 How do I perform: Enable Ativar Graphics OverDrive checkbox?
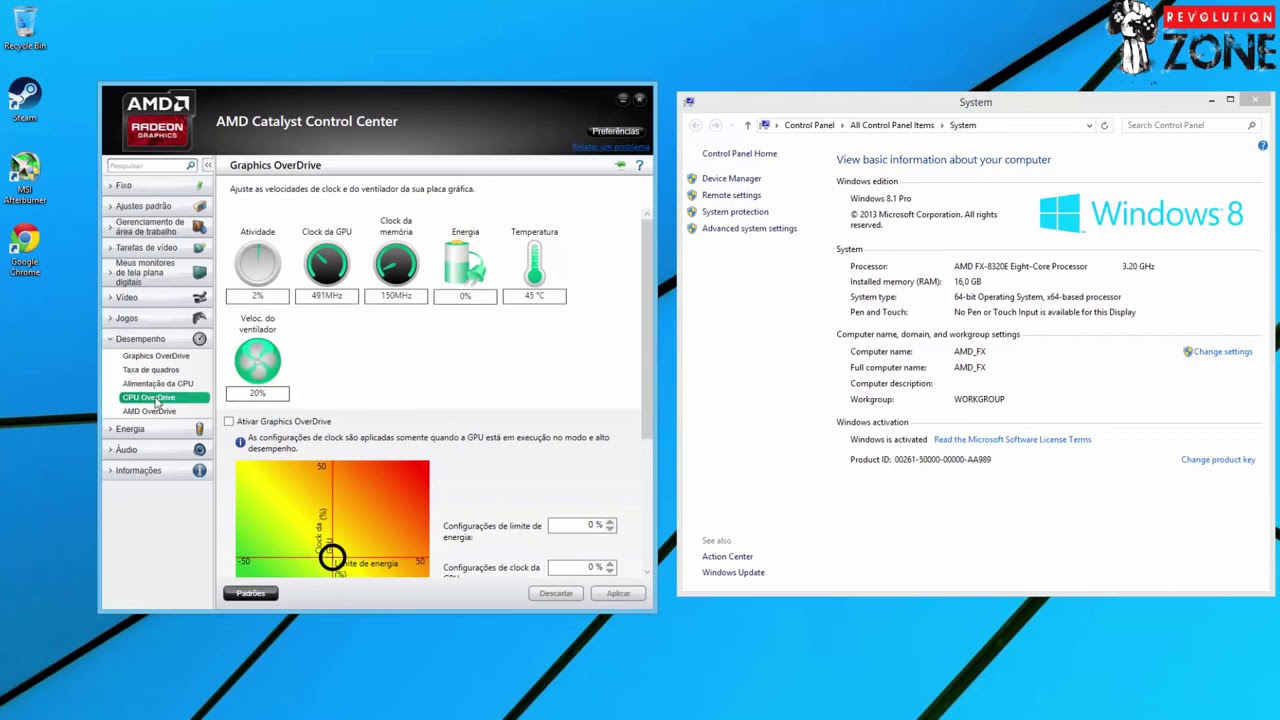point(229,421)
